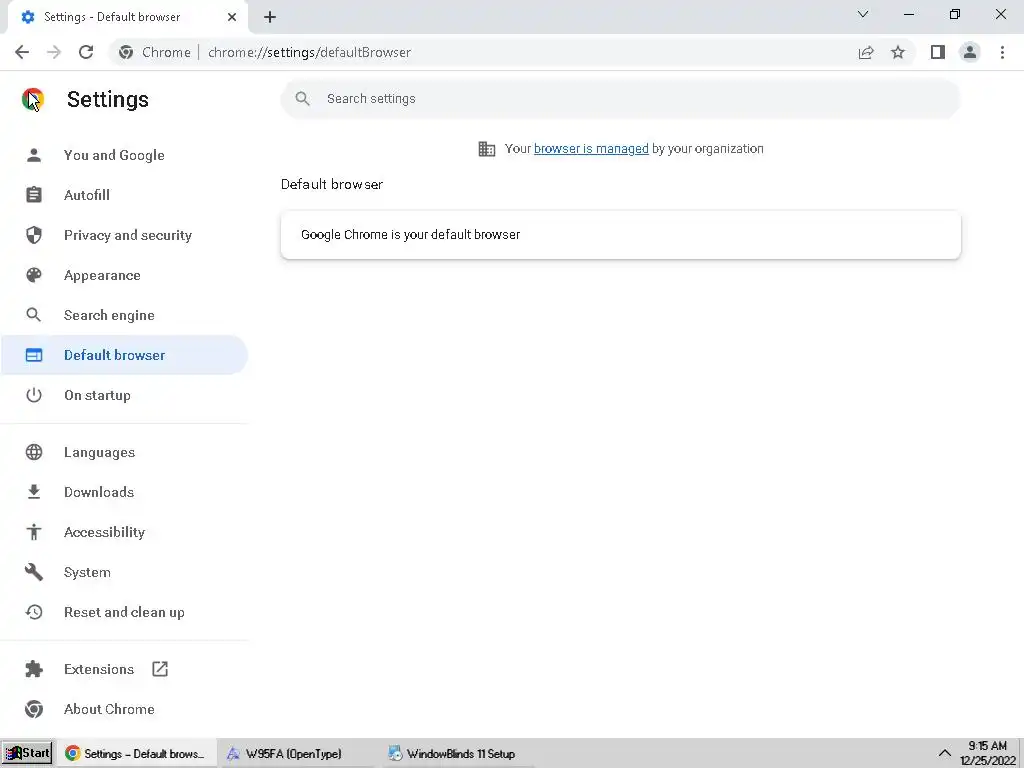
Task: Open Autofill settings
Action: pyautogui.click(x=124, y=195)
